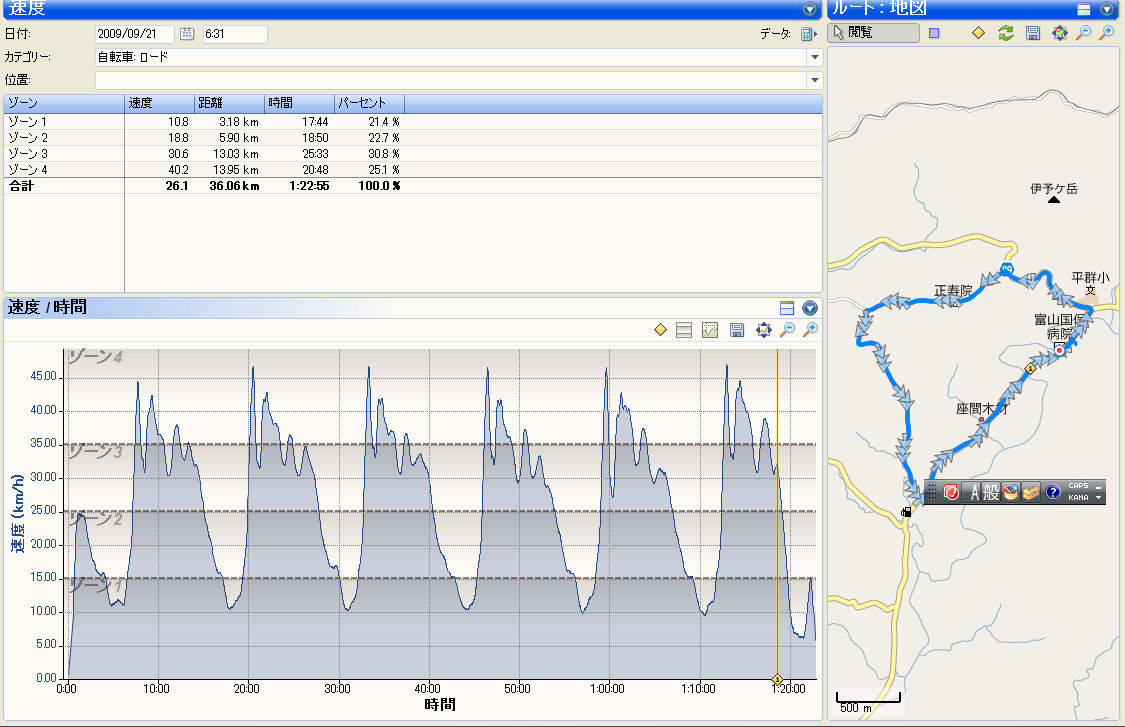Select the 閲覧 browse mode button
Screen dimensions: 1125x727
click(874, 33)
